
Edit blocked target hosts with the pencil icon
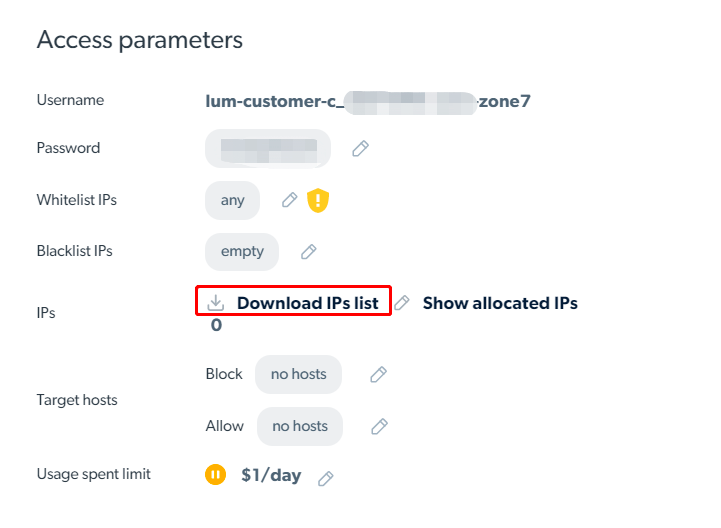pyautogui.click(x=378, y=374)
